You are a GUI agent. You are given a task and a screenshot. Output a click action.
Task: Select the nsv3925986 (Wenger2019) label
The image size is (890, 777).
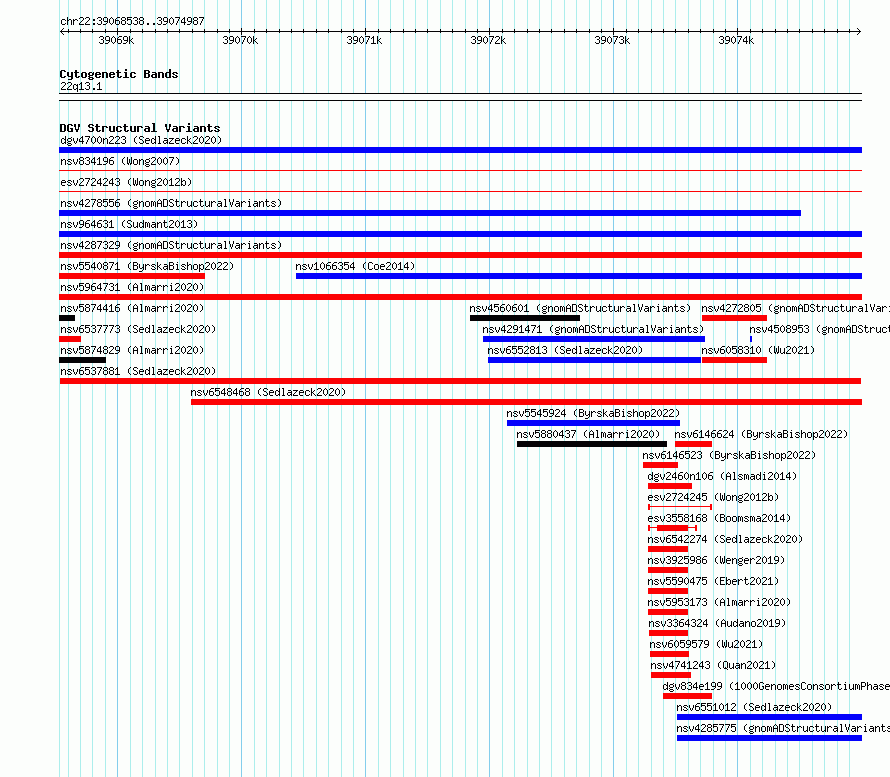tap(716, 560)
